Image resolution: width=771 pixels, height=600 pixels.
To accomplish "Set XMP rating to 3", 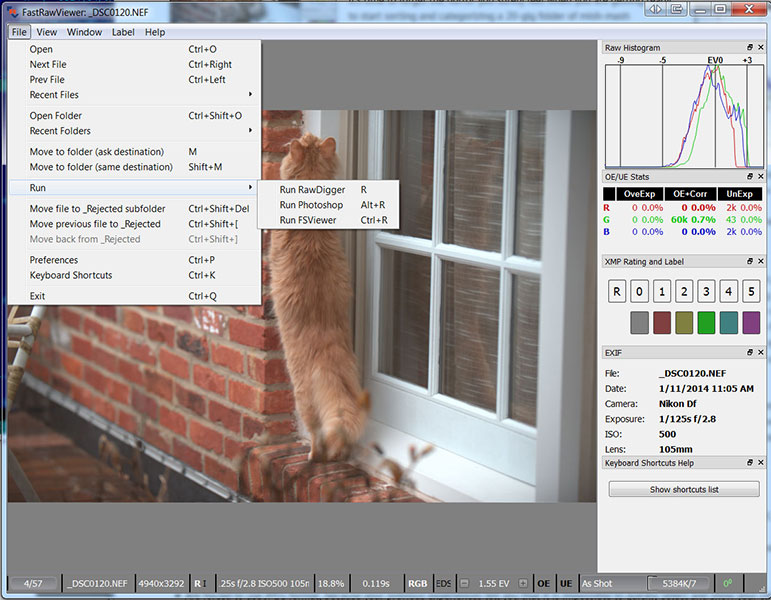I will point(706,292).
